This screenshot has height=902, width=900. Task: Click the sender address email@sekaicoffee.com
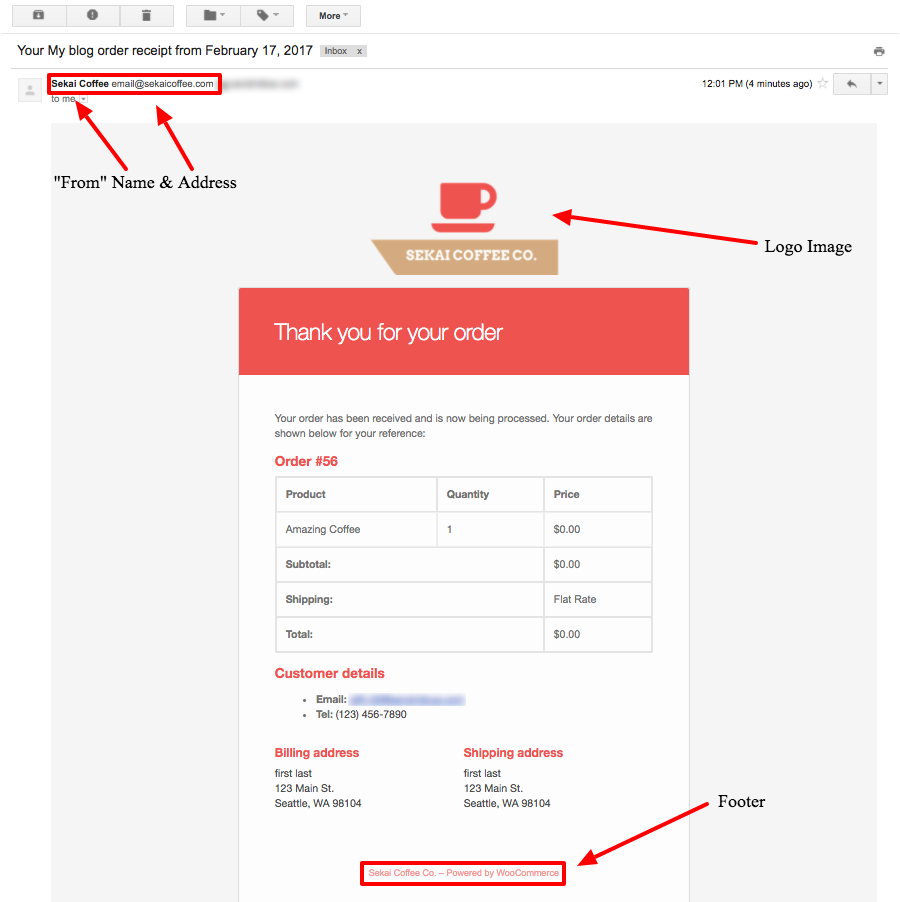click(162, 83)
